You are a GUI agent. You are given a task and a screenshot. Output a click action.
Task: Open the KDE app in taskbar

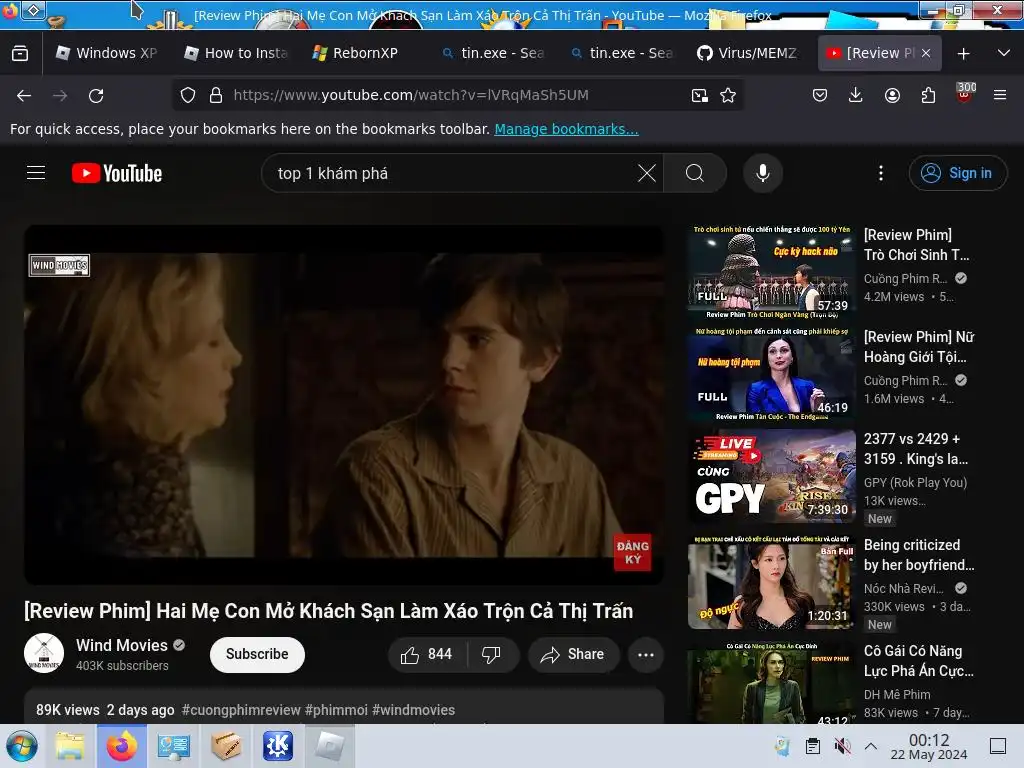click(278, 746)
